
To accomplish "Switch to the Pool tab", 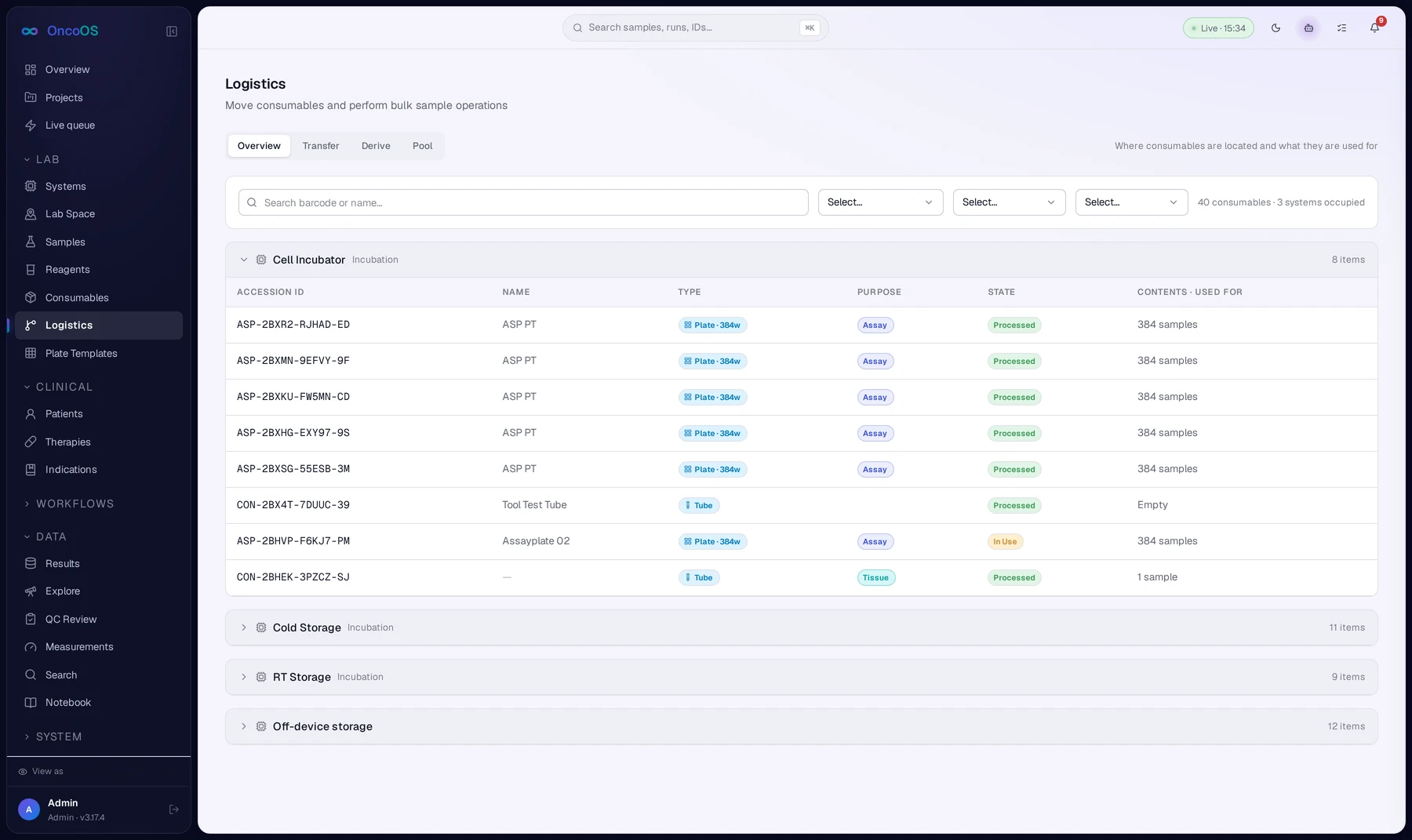I will (422, 146).
